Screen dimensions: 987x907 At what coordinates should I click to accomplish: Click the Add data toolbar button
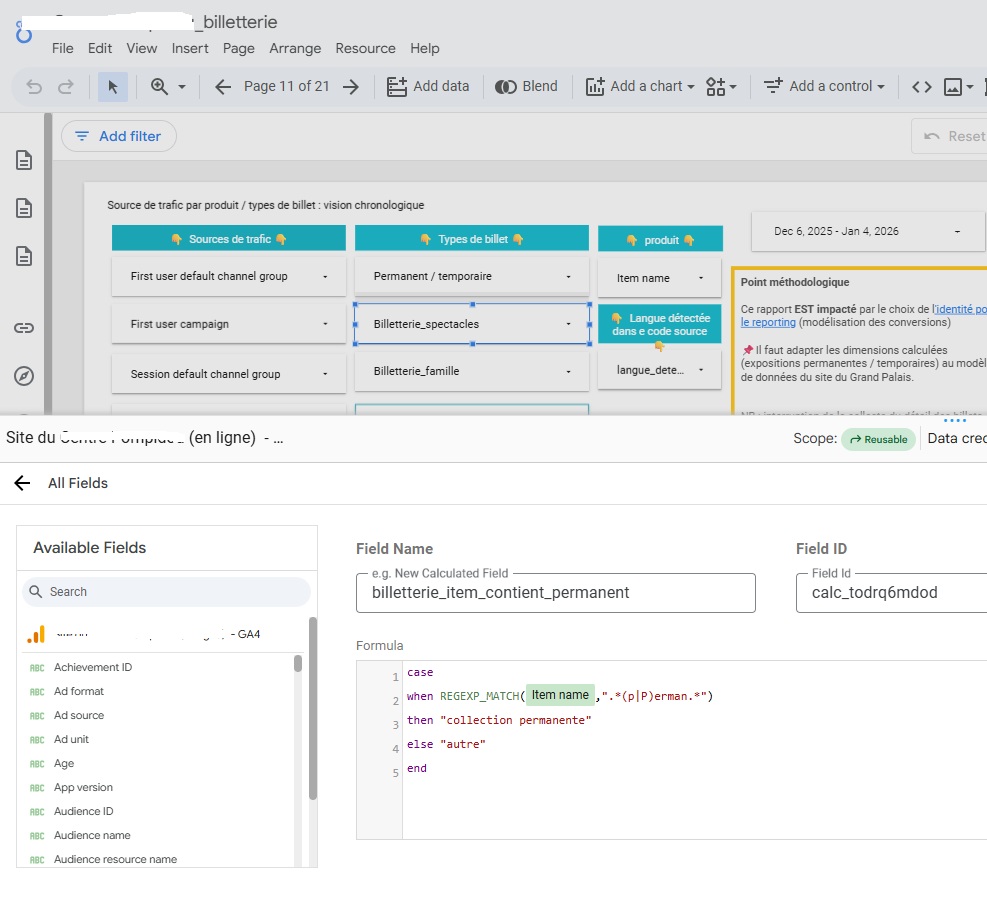(428, 87)
